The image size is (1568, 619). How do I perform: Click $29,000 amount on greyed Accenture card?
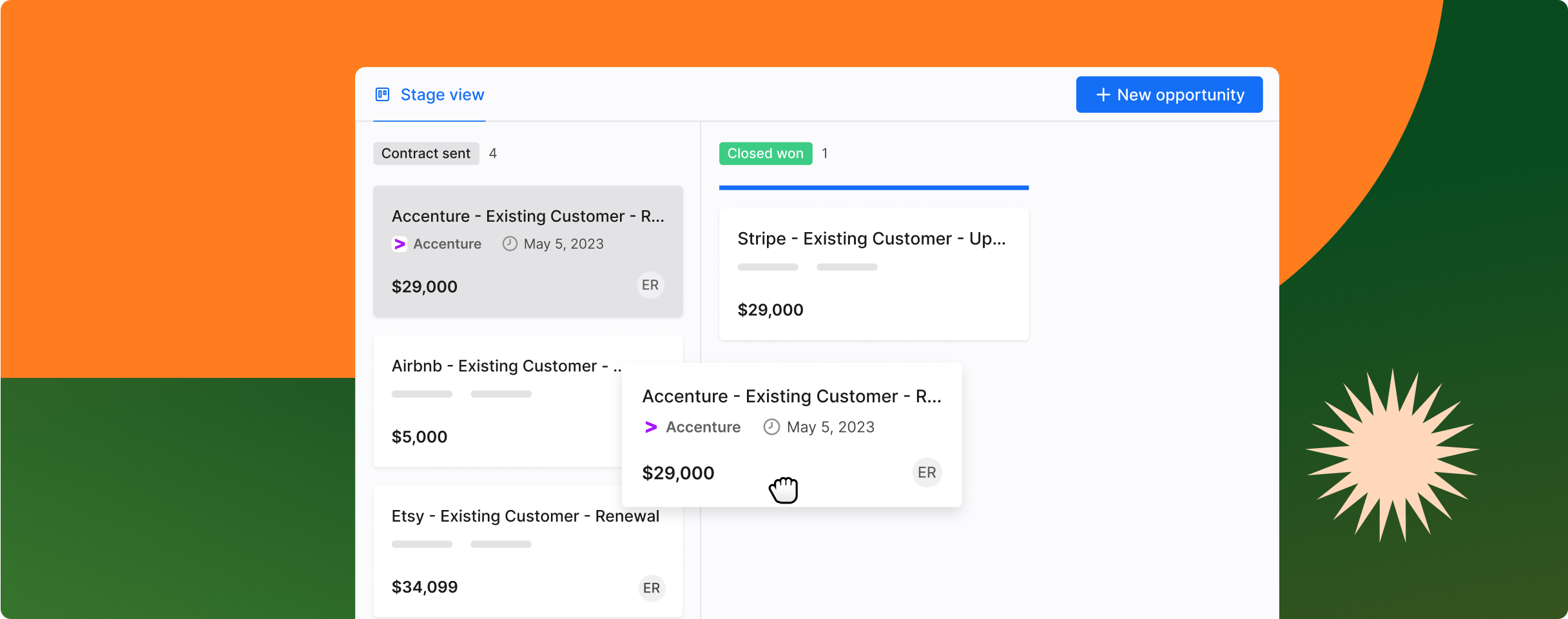pos(425,286)
